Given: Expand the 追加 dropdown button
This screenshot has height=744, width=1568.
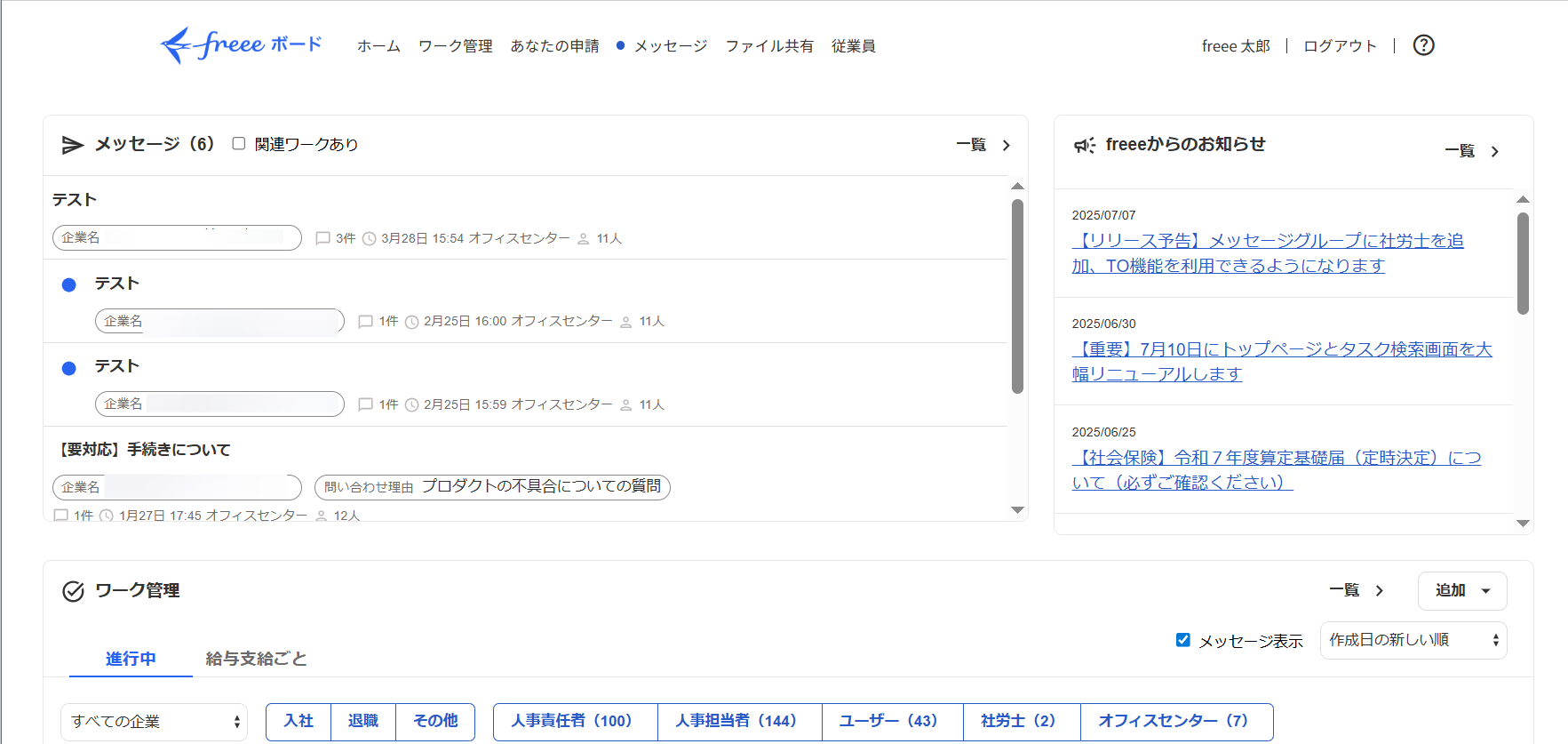Looking at the screenshot, I should tap(1462, 590).
